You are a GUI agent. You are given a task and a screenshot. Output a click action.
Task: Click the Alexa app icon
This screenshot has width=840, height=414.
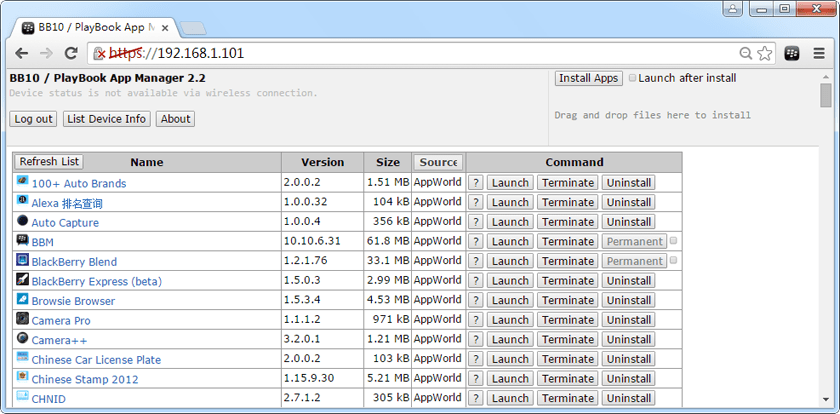tap(22, 200)
